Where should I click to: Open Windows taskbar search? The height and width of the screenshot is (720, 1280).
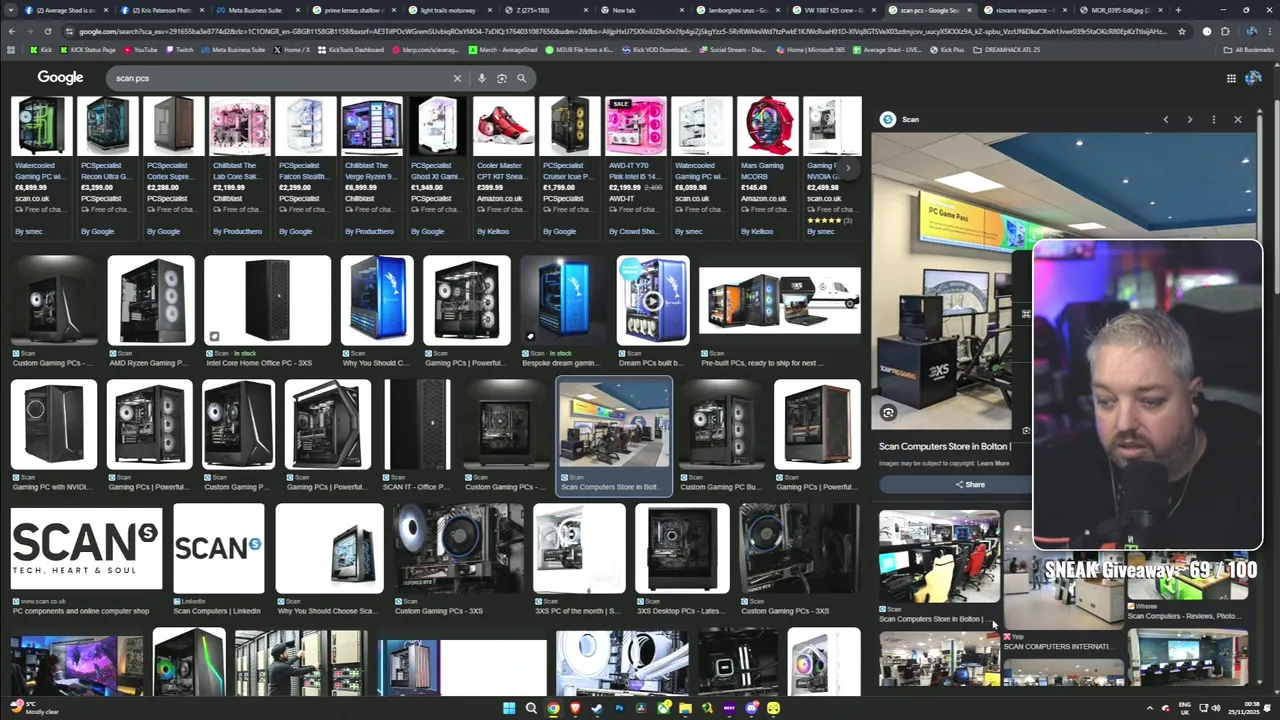tap(531, 708)
